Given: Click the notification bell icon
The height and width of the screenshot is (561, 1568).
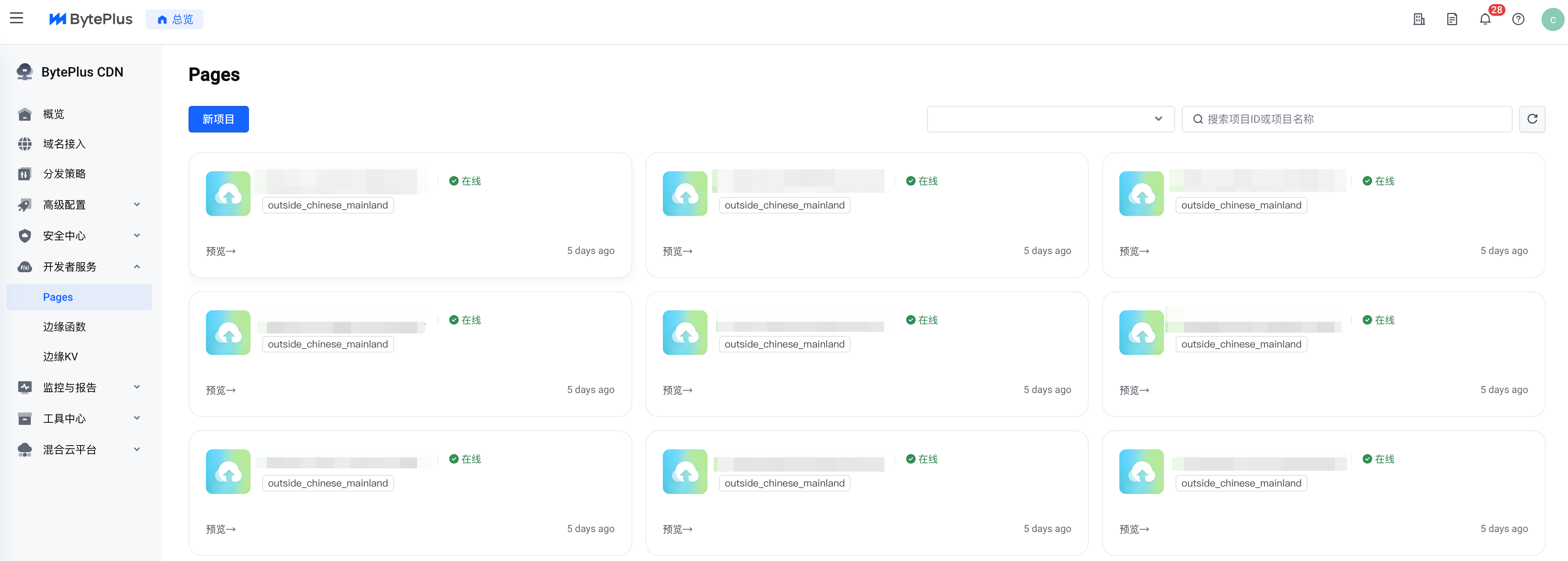Looking at the screenshot, I should click(x=1484, y=19).
